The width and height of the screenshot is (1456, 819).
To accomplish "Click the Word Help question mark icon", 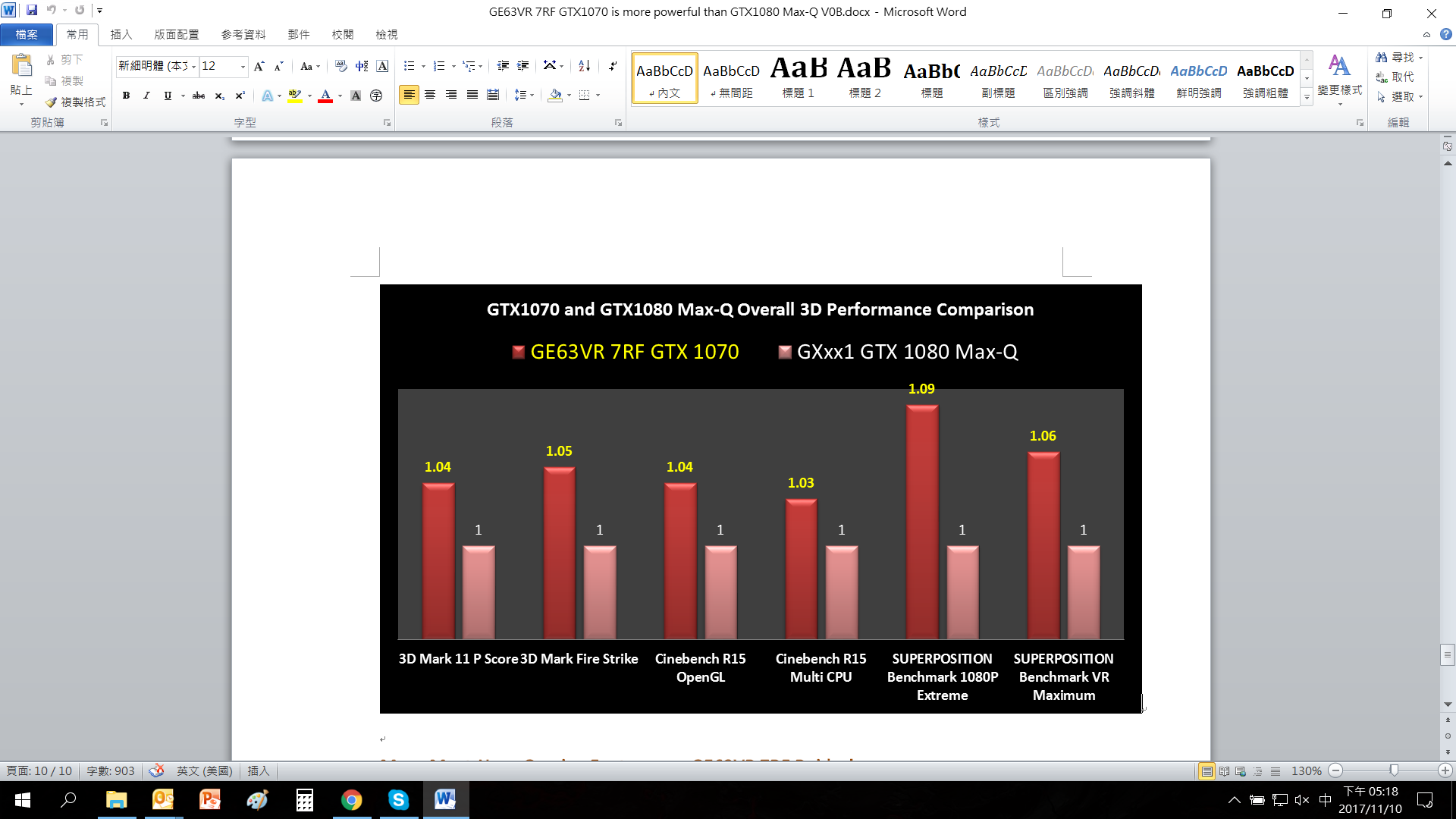I will (1446, 34).
